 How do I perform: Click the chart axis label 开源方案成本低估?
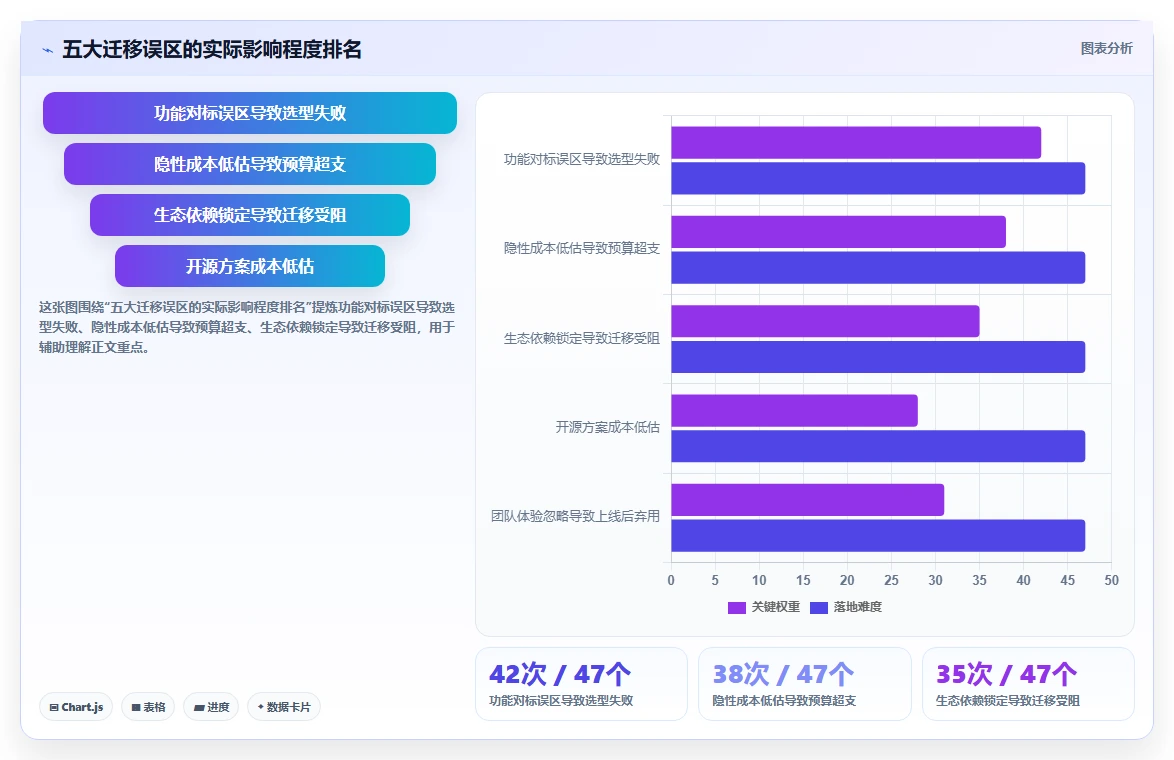point(607,428)
